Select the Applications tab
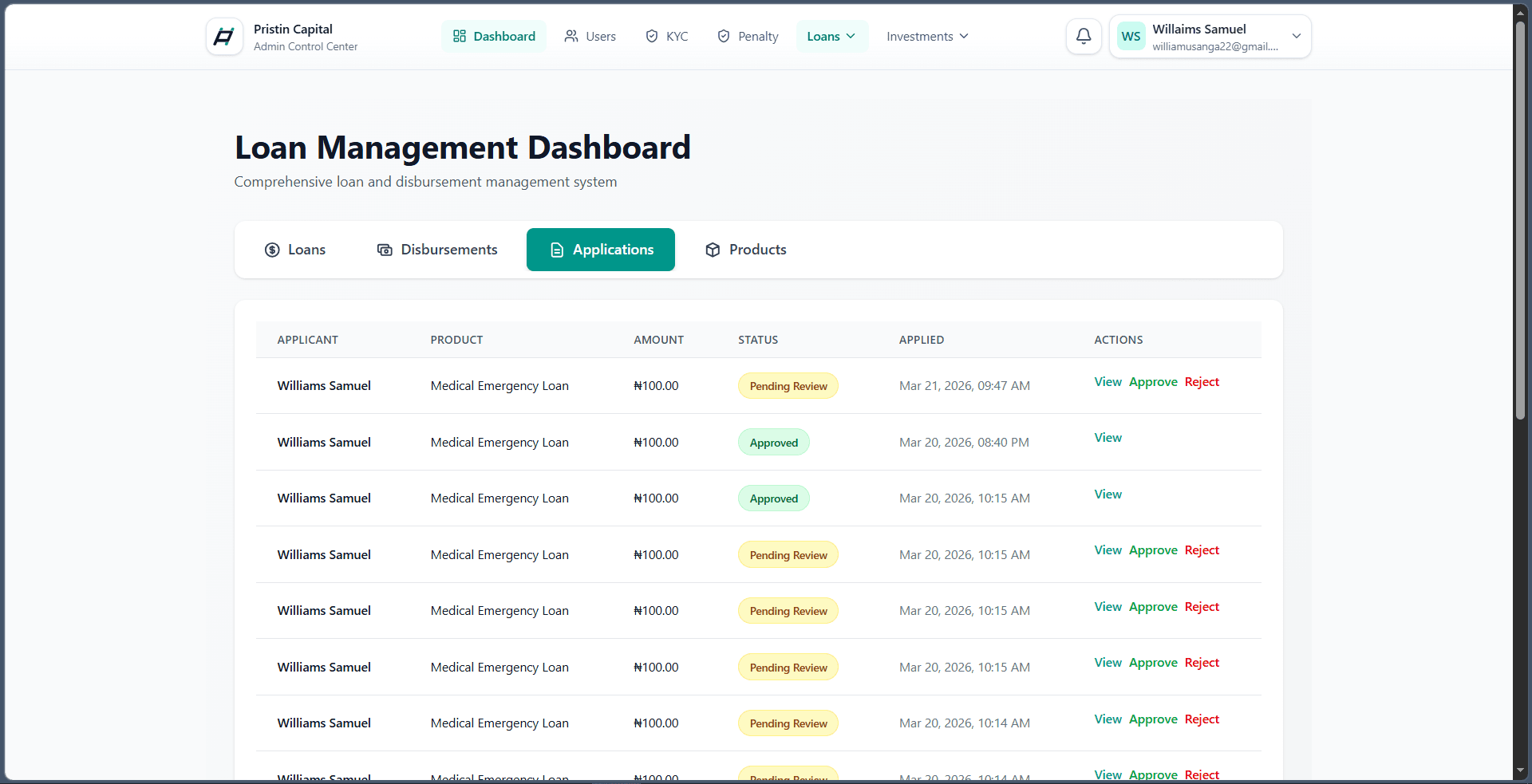Screen dimensions: 1532x784 click(601, 250)
